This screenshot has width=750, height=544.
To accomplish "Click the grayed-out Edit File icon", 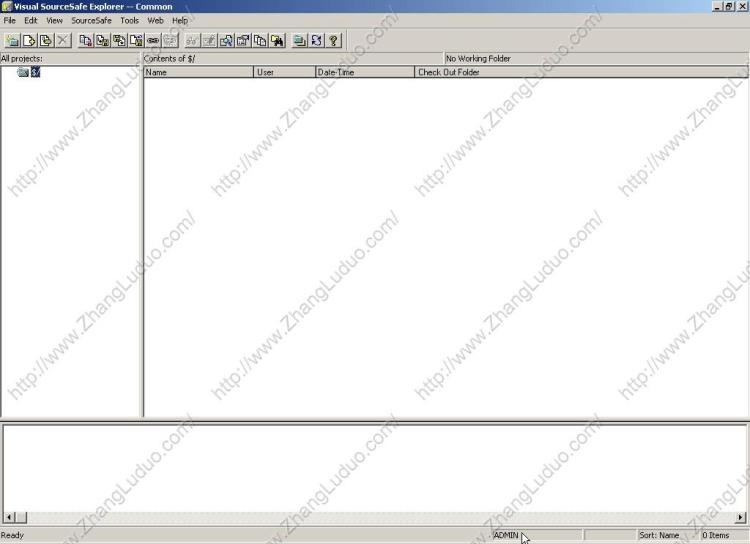I will (x=209, y=41).
